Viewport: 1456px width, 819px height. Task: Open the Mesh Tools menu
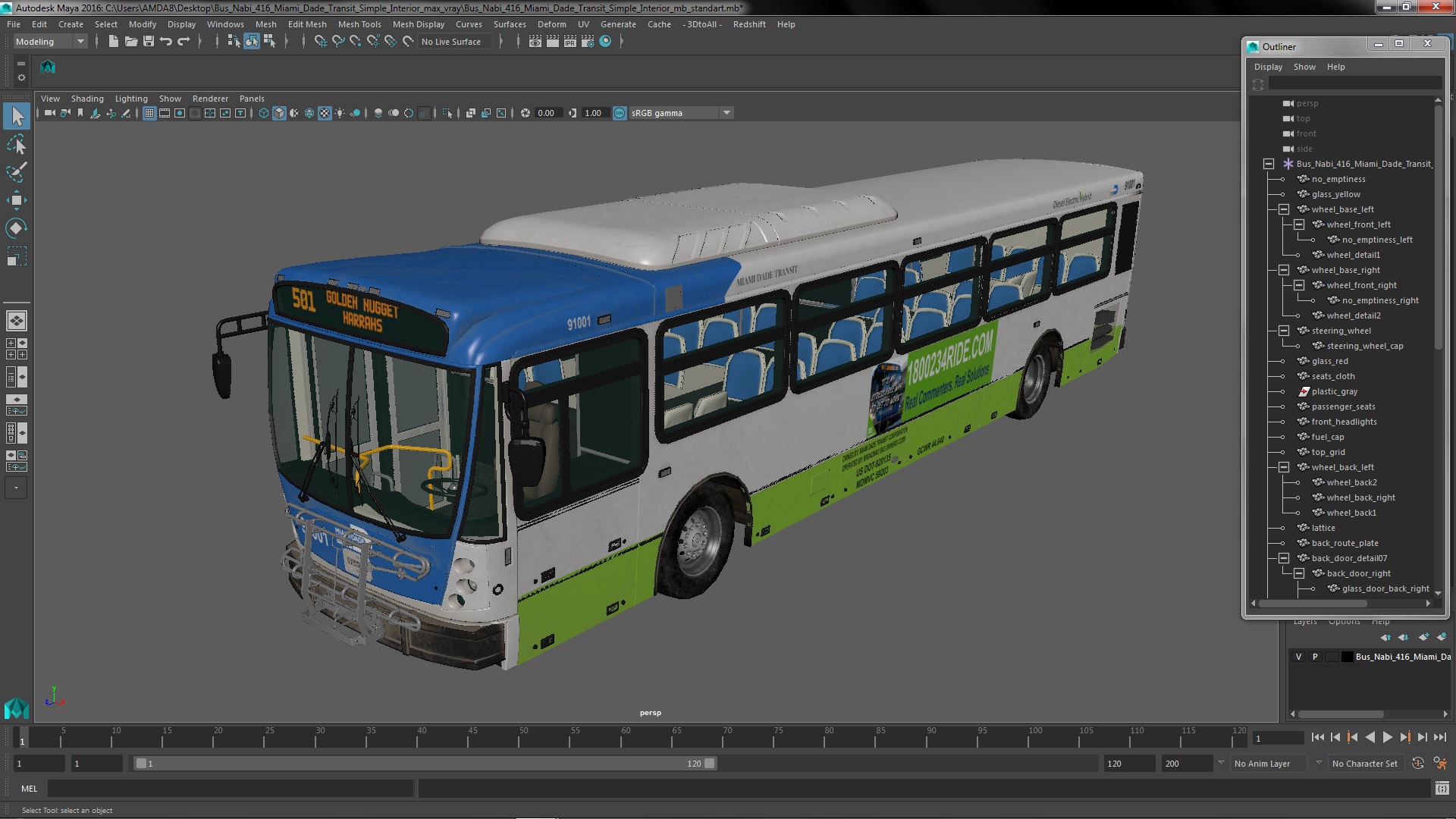(359, 24)
